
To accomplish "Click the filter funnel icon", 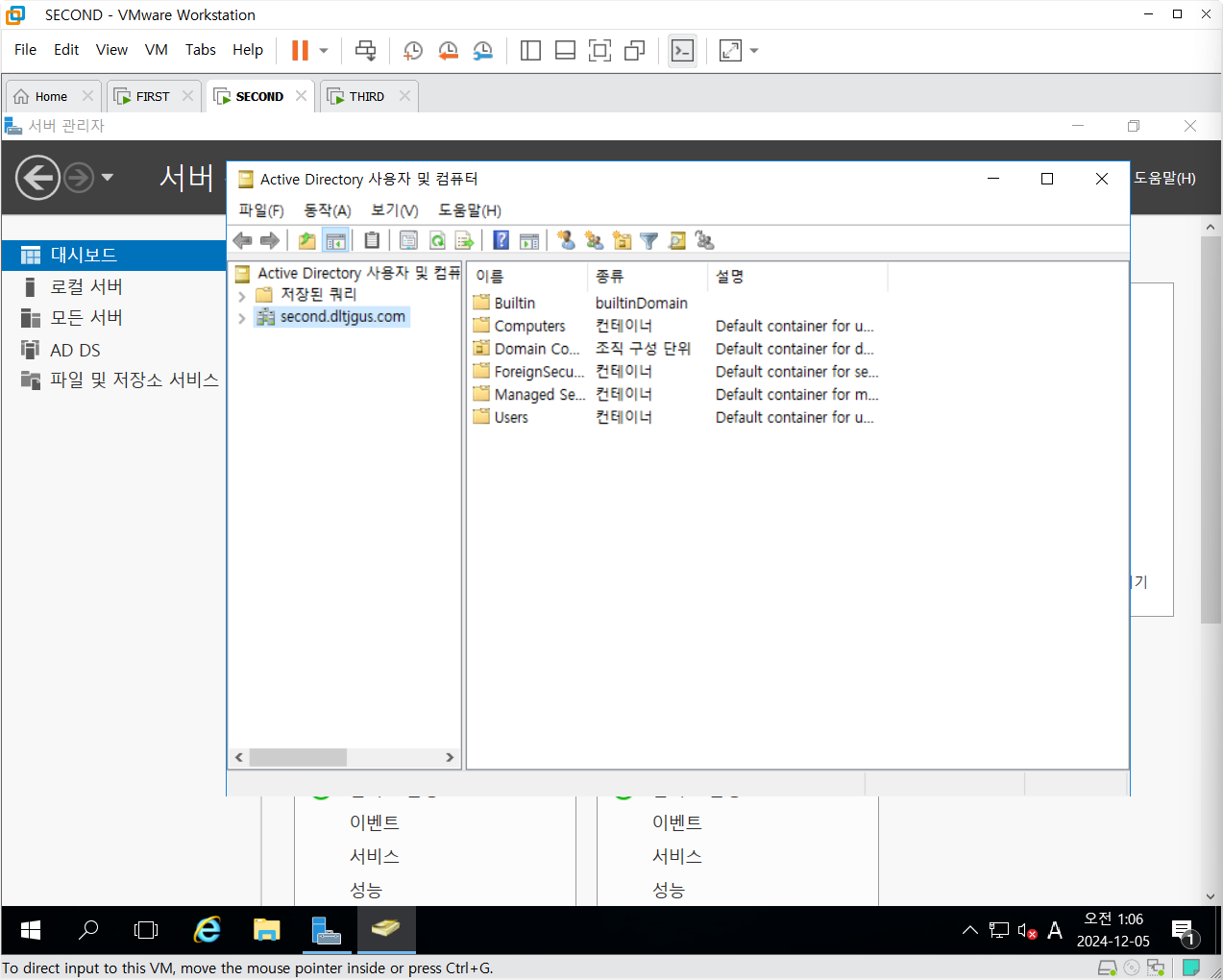I will (649, 240).
